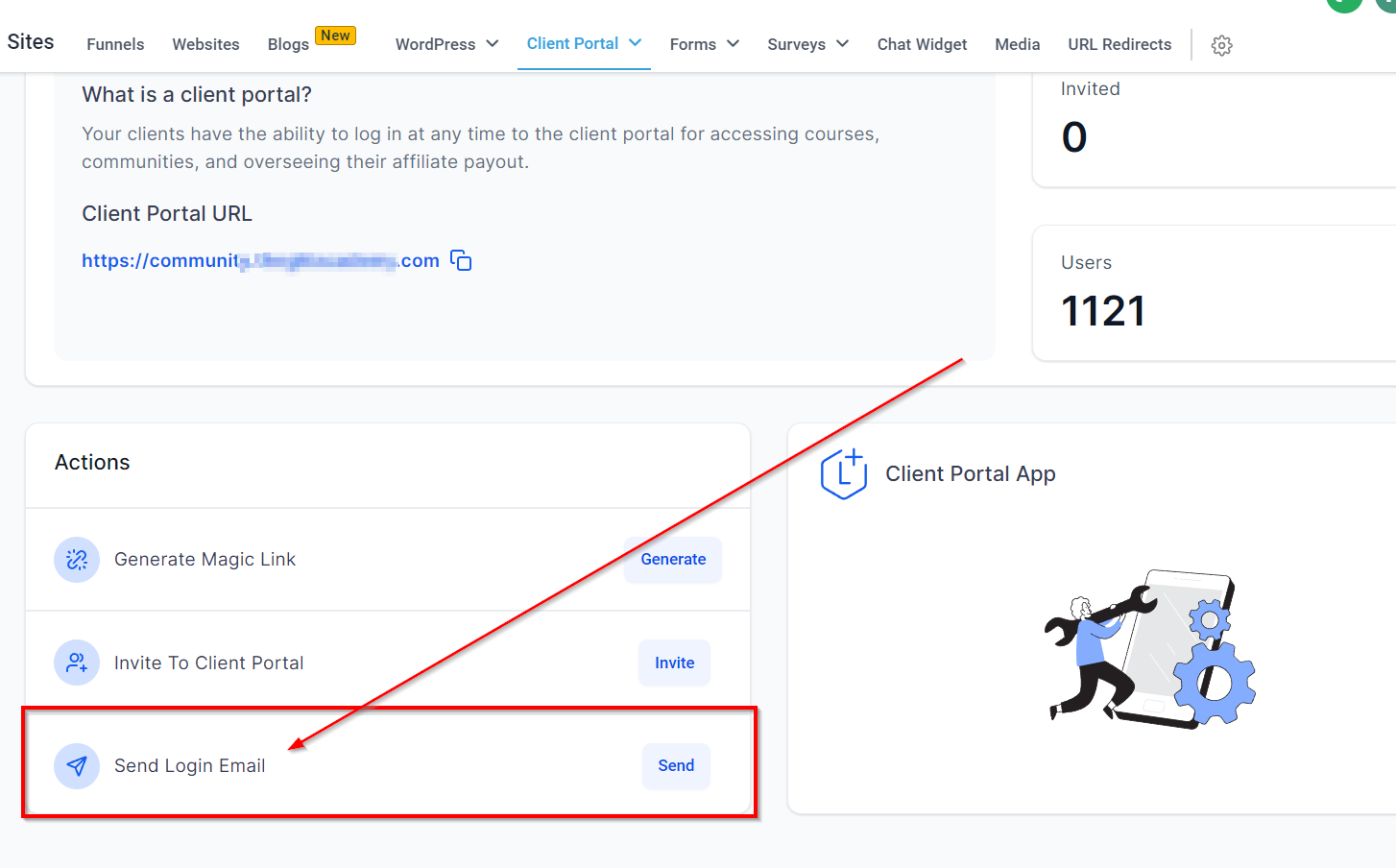
Task: Open the URL Redirects tab
Action: tap(1119, 44)
